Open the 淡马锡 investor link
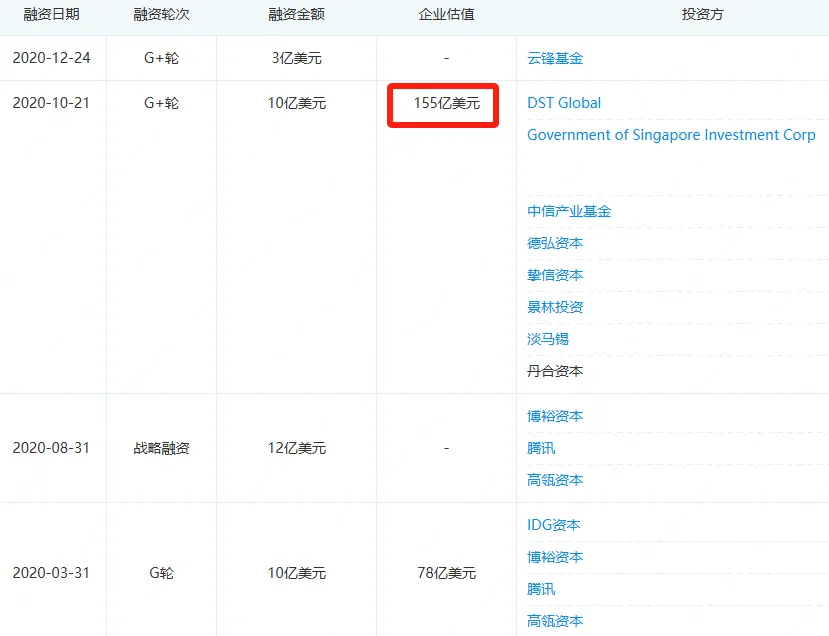This screenshot has height=636, width=829. tap(548, 339)
